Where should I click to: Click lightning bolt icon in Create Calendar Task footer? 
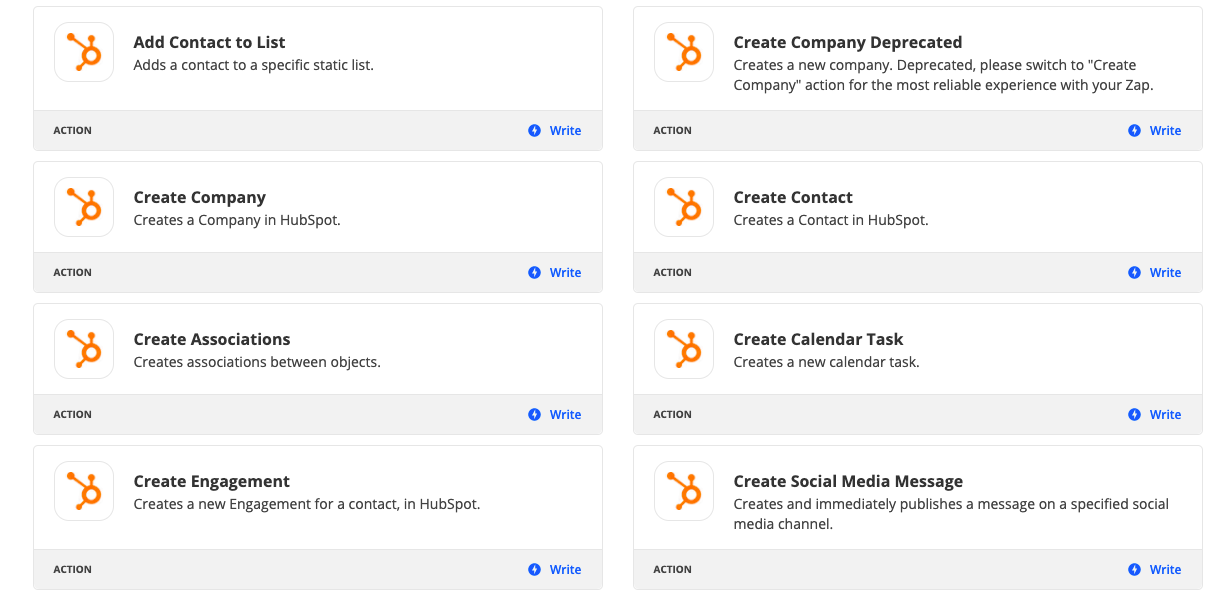click(x=1134, y=415)
